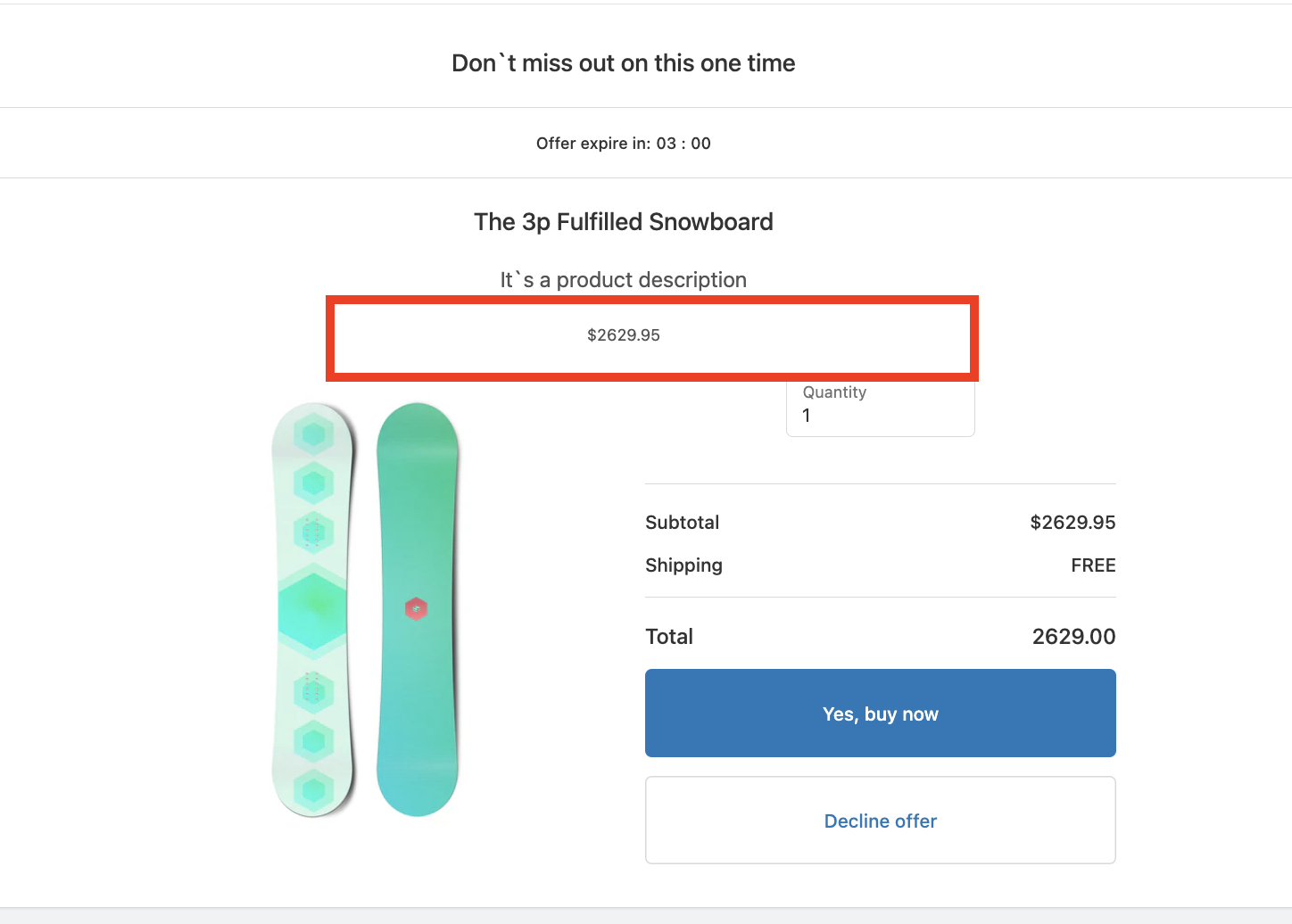Decline the offer

coord(880,821)
